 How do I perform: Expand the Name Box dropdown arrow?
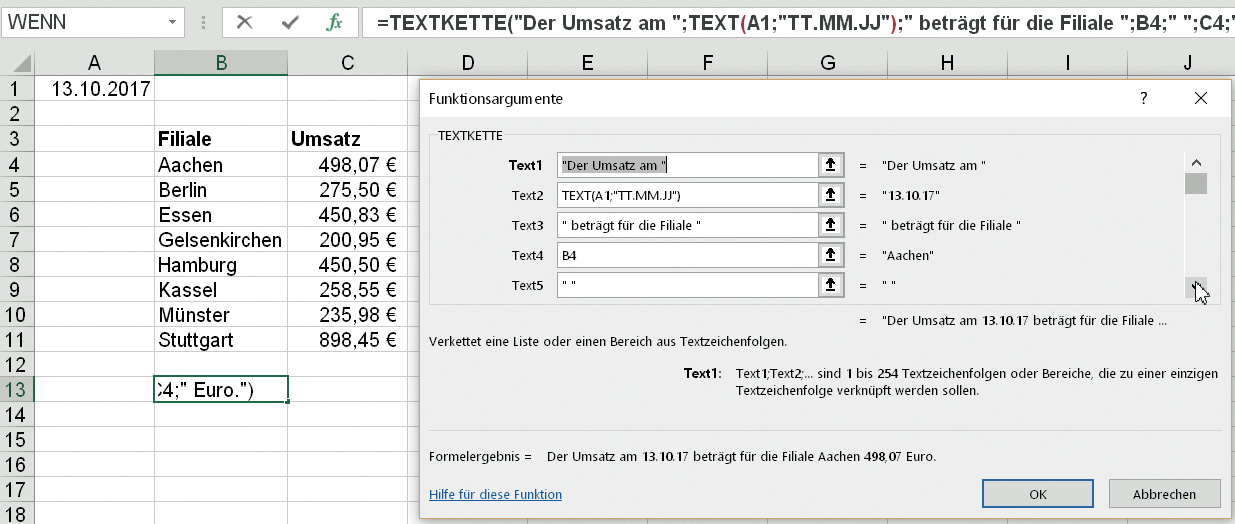[x=173, y=21]
